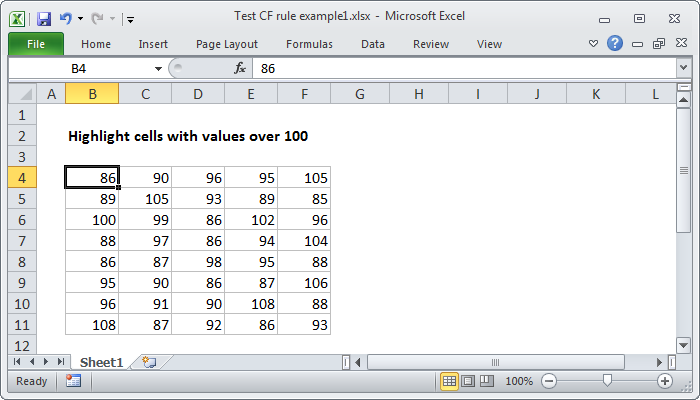Image resolution: width=700 pixels, height=400 pixels.
Task: Select cell B11 containing 108
Action: pyautogui.click(x=92, y=325)
